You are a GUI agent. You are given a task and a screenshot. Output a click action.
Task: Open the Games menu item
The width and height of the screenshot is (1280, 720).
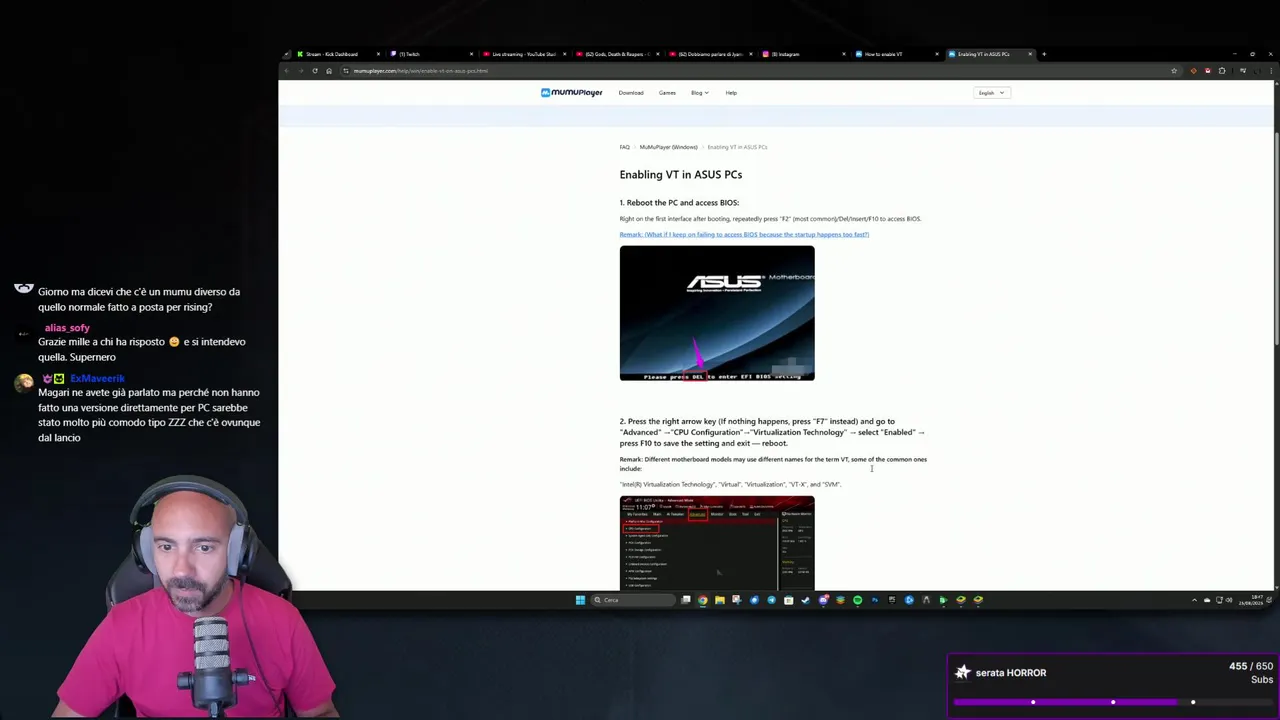point(667,93)
